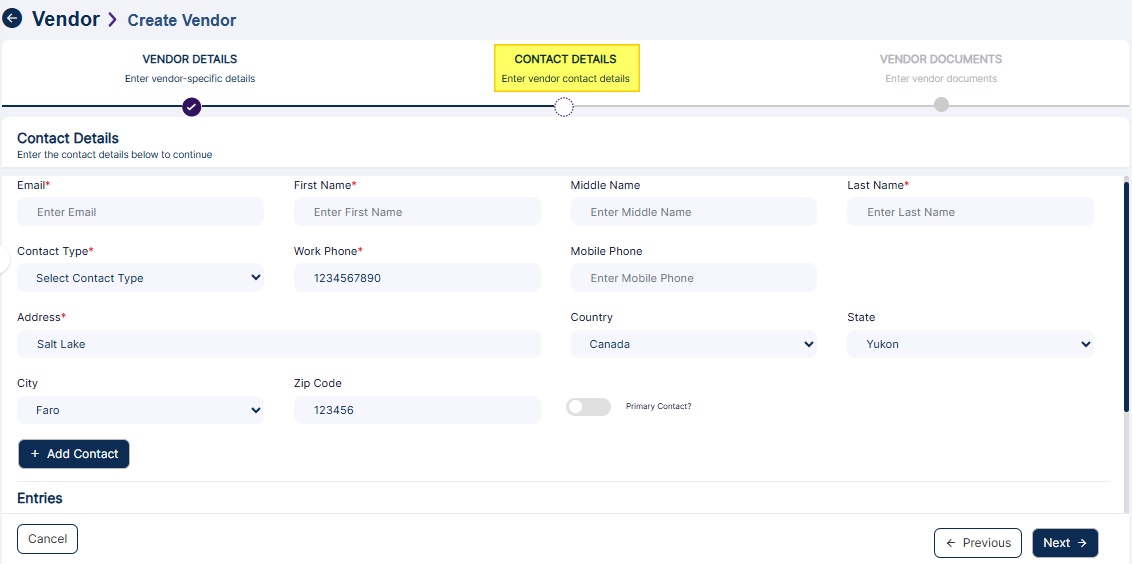Click the Vendor breadcrumb link
The image size is (1132, 564).
point(66,19)
